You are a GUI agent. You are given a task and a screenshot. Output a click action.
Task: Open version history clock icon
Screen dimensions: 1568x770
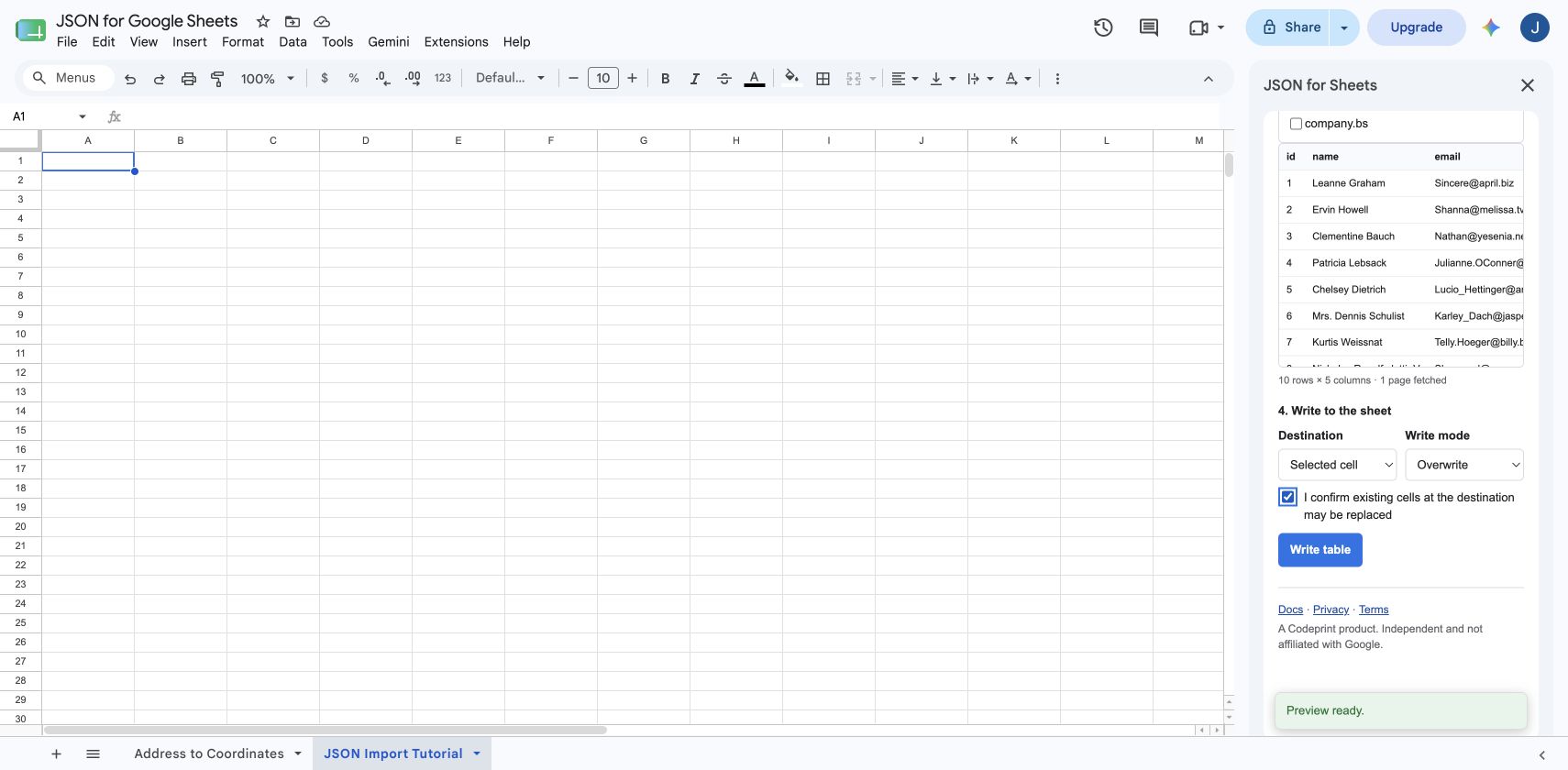(1103, 27)
